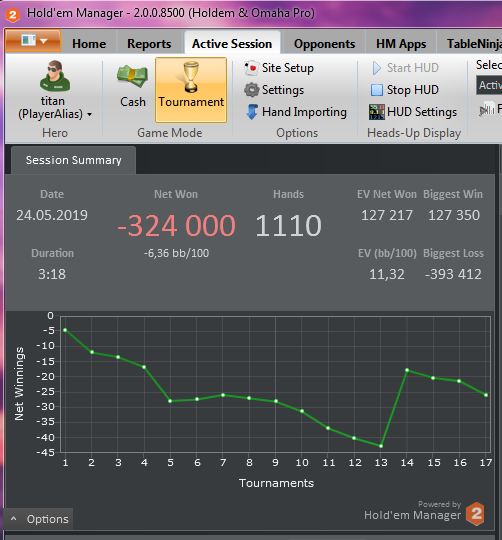
Task: Click the Hero group label
Action: [55, 133]
